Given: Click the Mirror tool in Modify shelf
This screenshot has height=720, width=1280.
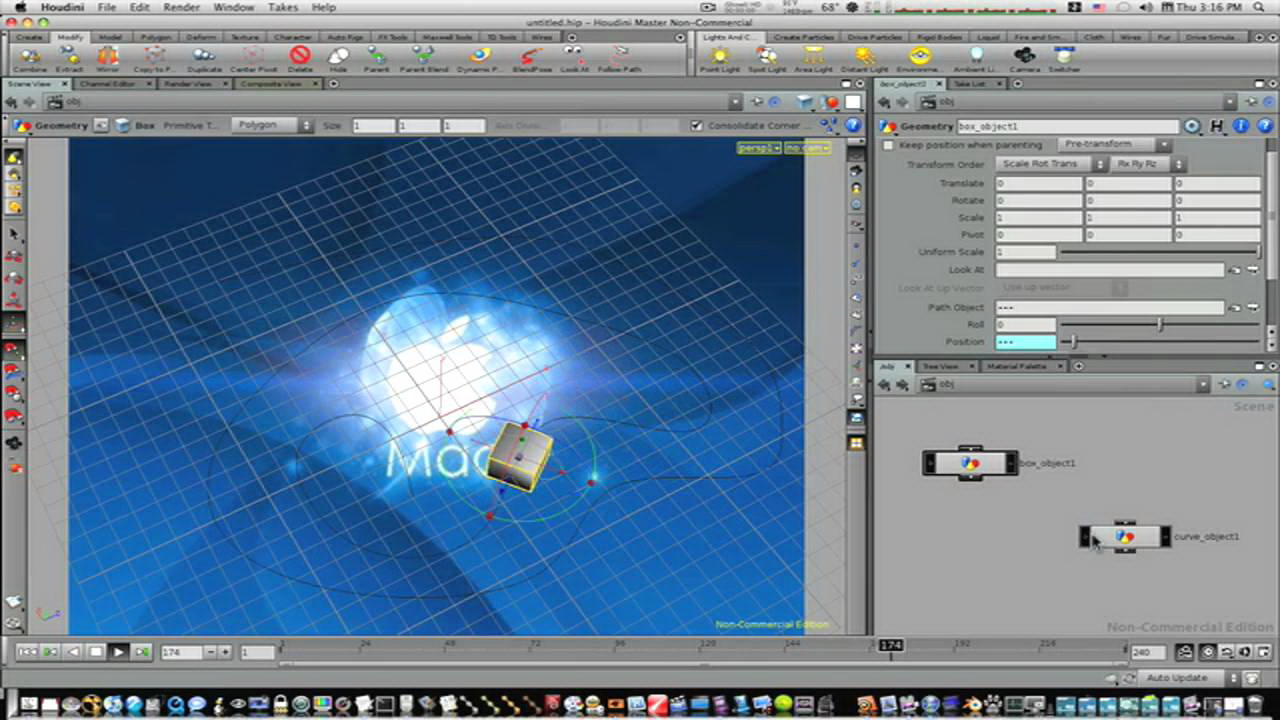Looking at the screenshot, I should pos(108,57).
